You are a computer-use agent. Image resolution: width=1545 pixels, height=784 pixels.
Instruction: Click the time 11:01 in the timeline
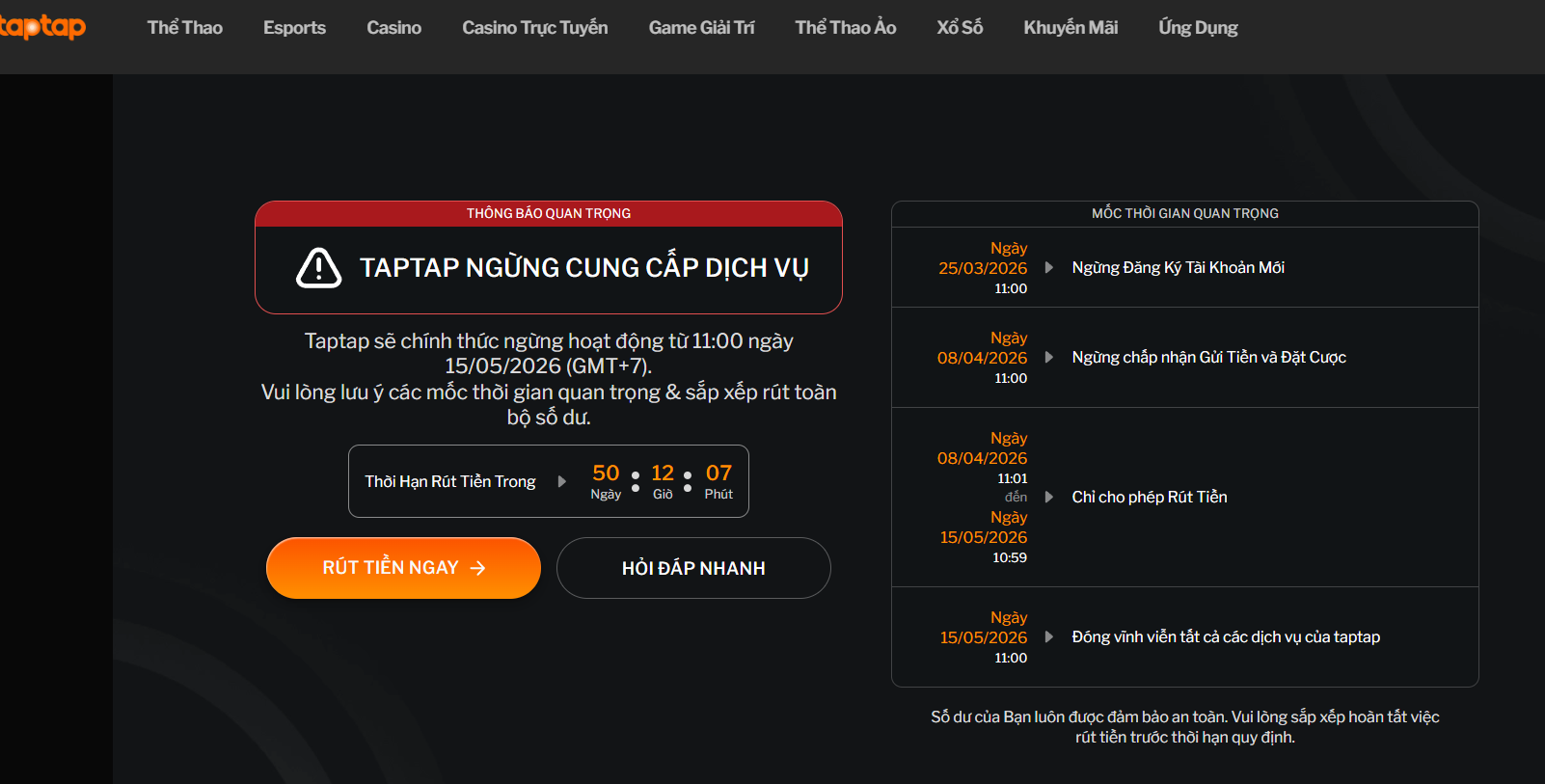(1013, 478)
